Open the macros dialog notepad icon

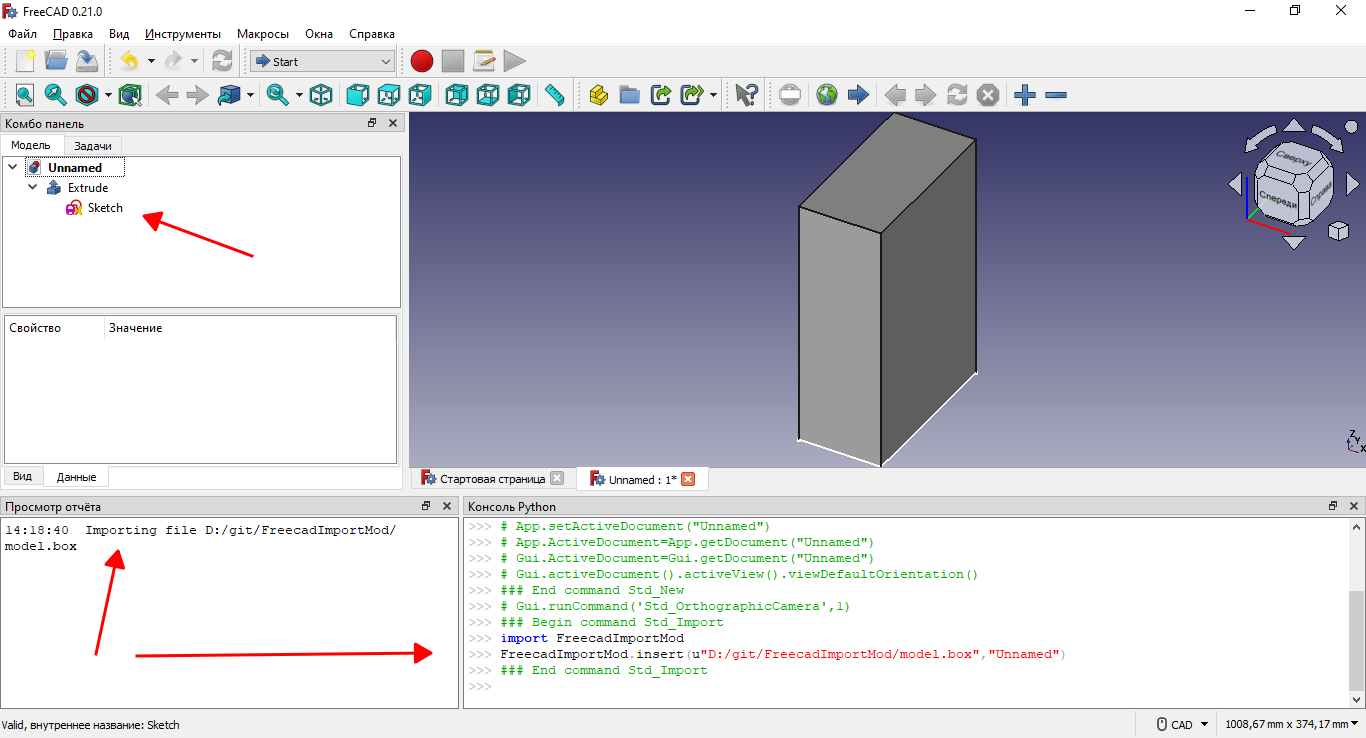coord(484,61)
